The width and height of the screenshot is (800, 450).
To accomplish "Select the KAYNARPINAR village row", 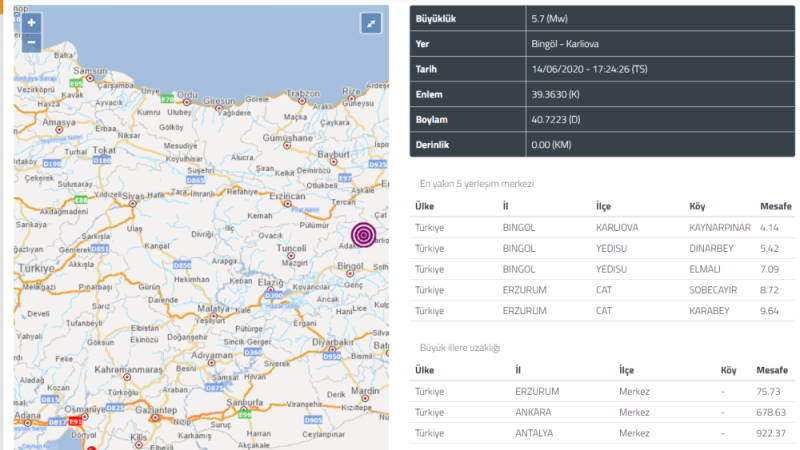I will coord(602,227).
